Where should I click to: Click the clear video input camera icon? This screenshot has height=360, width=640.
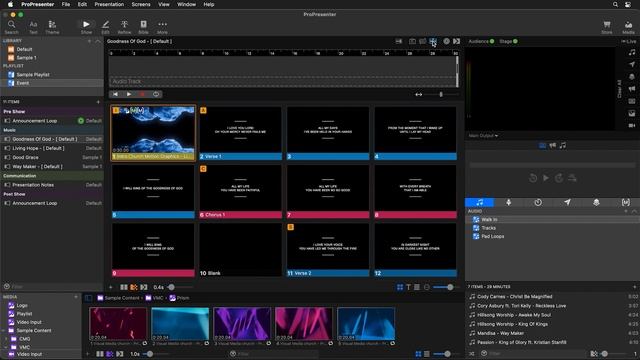click(632, 126)
